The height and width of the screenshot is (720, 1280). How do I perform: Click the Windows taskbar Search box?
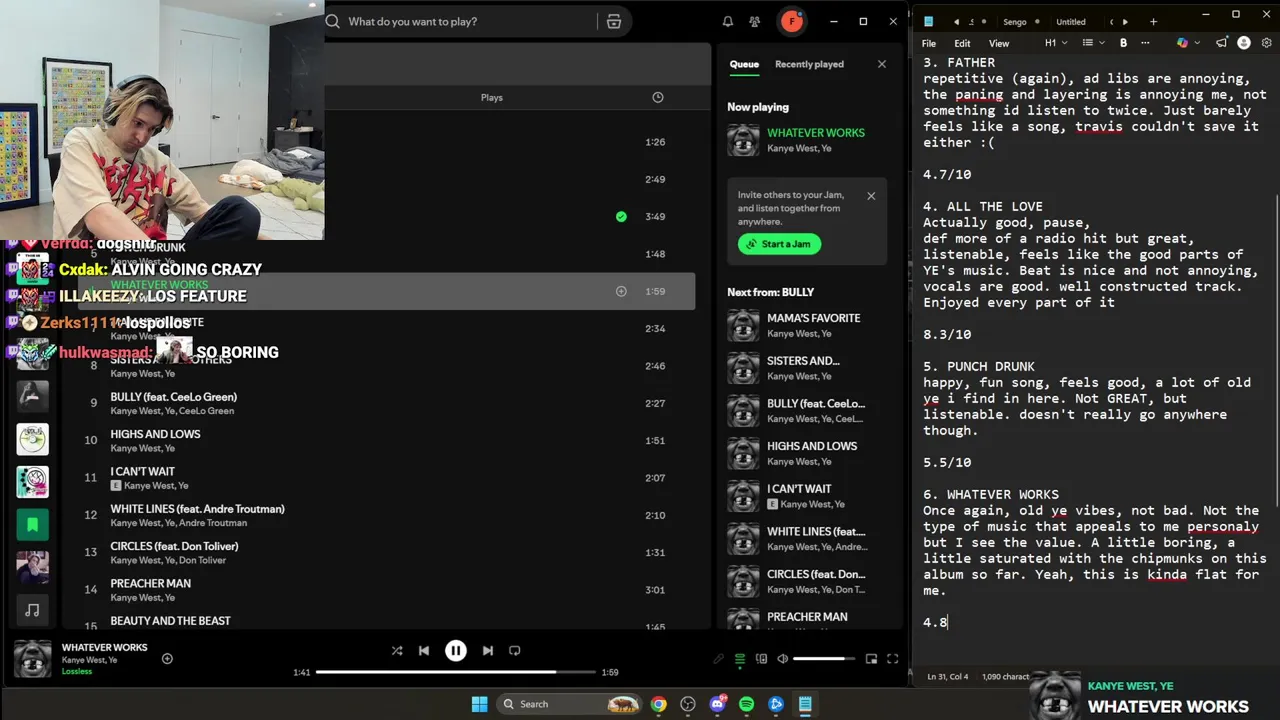click(568, 704)
